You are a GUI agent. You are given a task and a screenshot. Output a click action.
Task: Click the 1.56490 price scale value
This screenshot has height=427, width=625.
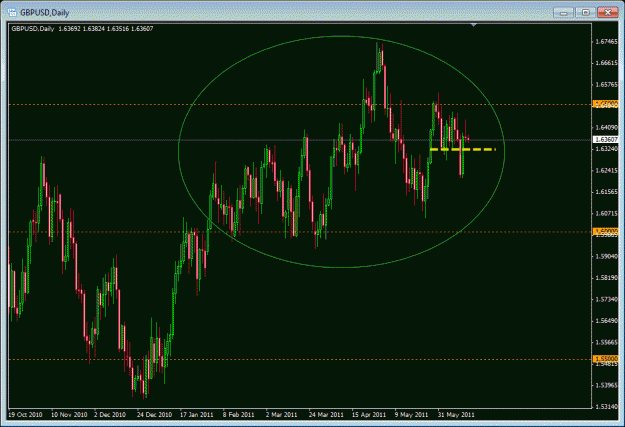(x=606, y=321)
